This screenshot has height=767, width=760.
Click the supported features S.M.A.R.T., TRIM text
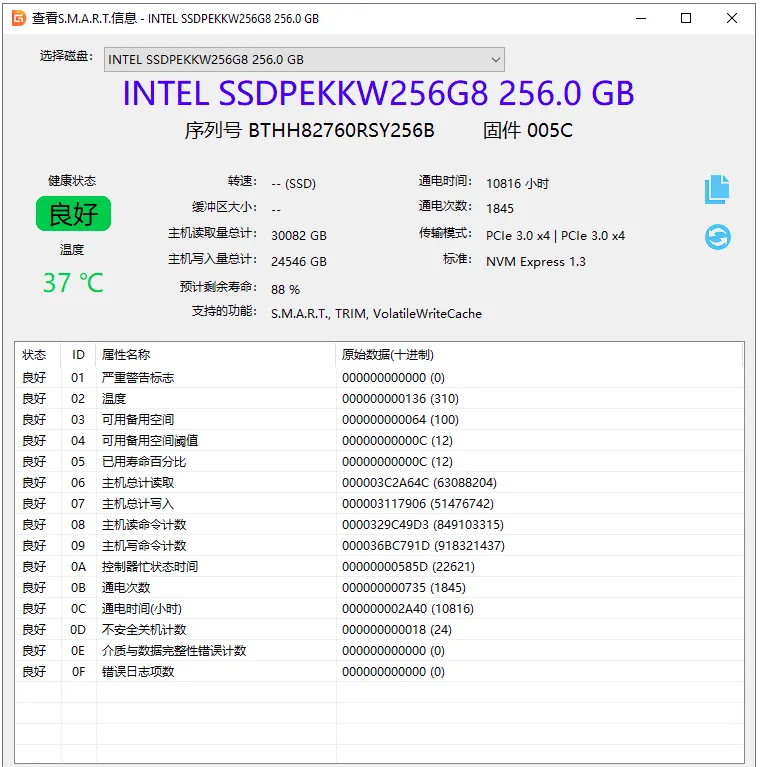tap(377, 314)
